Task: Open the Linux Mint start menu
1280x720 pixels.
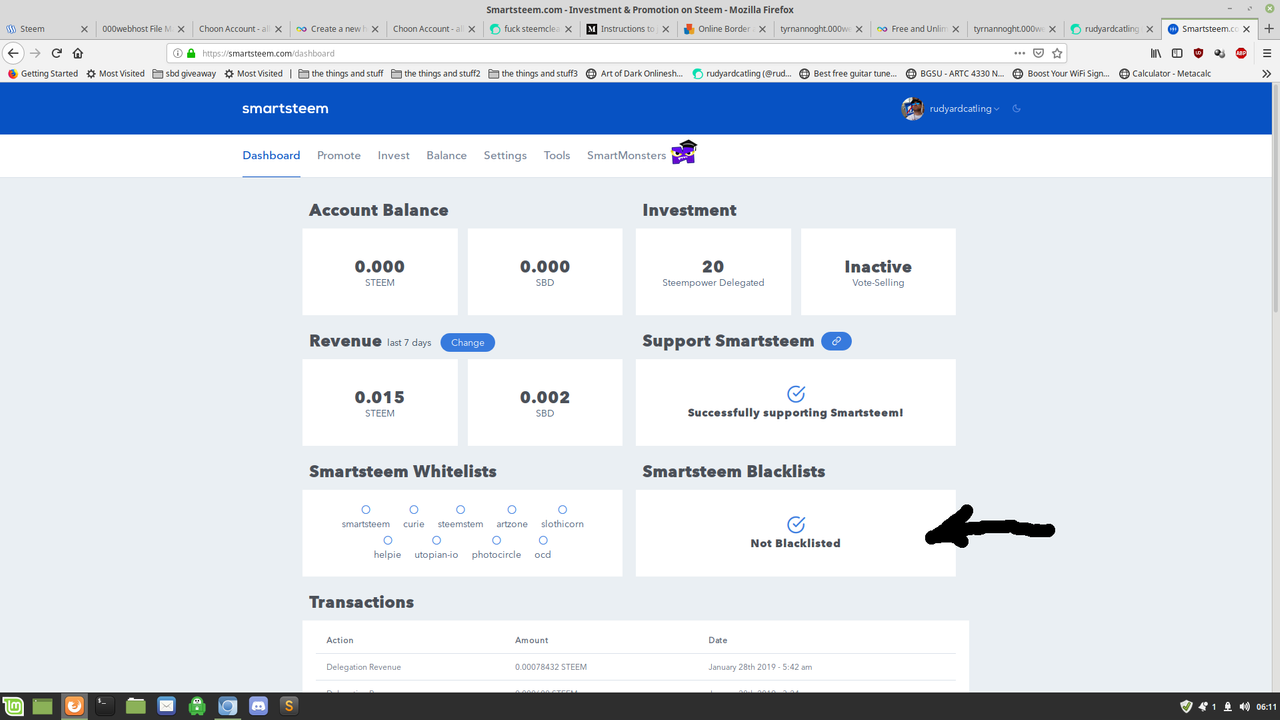Action: [15, 706]
